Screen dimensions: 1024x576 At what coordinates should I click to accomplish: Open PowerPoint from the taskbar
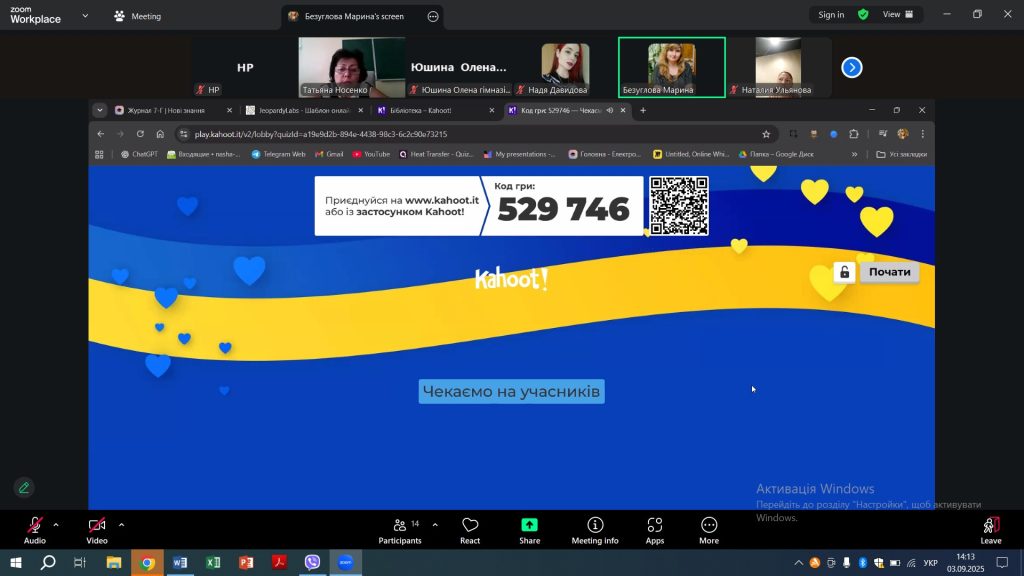(246, 562)
